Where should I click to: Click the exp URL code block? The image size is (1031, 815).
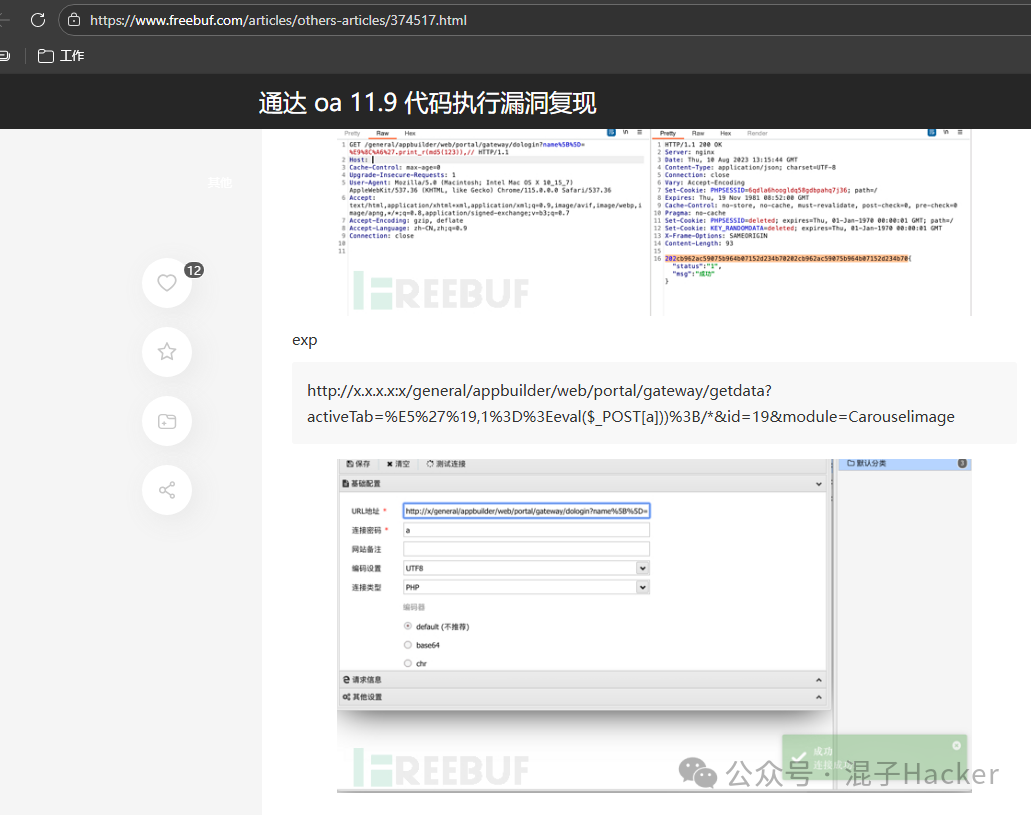[x=654, y=403]
